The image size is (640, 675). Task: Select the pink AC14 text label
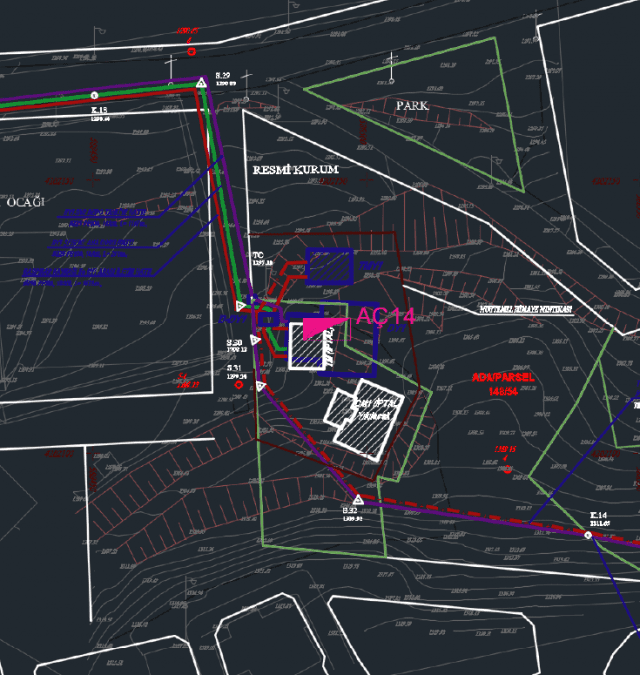[385, 316]
